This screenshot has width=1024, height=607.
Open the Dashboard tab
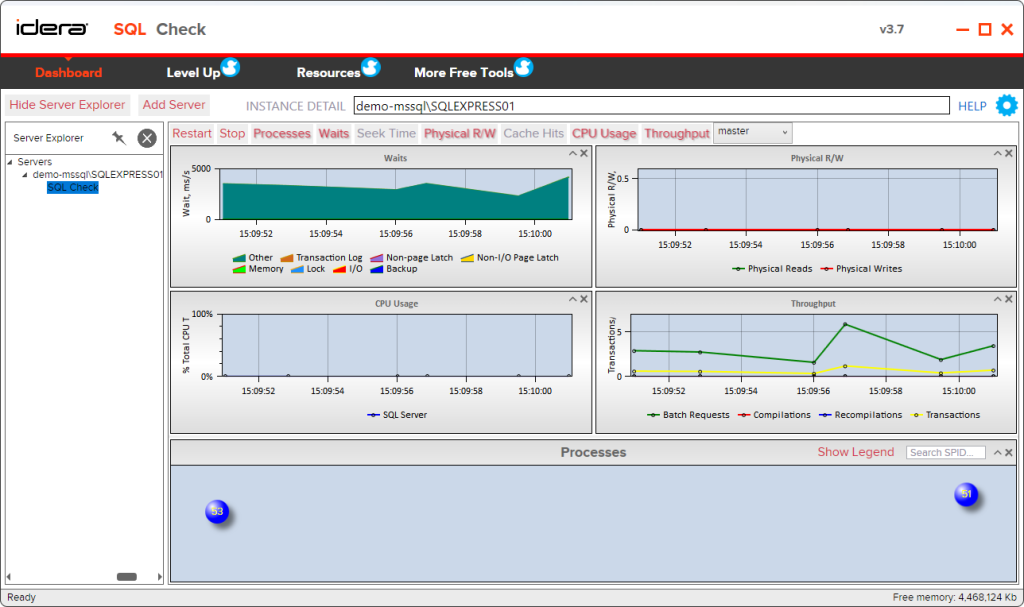(69, 73)
